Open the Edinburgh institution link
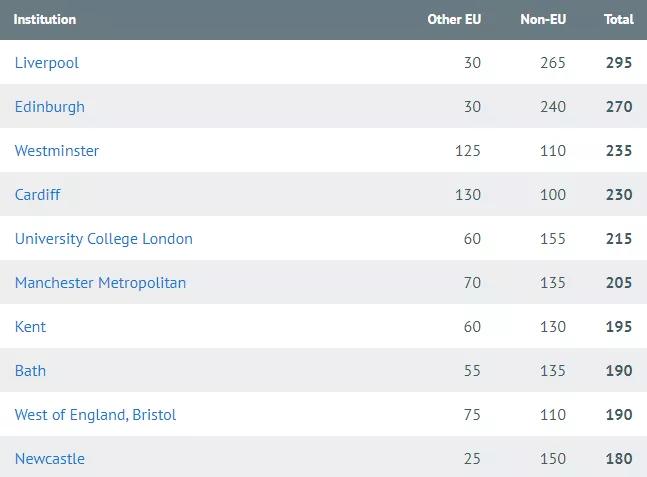Screen dimensions: 647x477 click(x=50, y=107)
